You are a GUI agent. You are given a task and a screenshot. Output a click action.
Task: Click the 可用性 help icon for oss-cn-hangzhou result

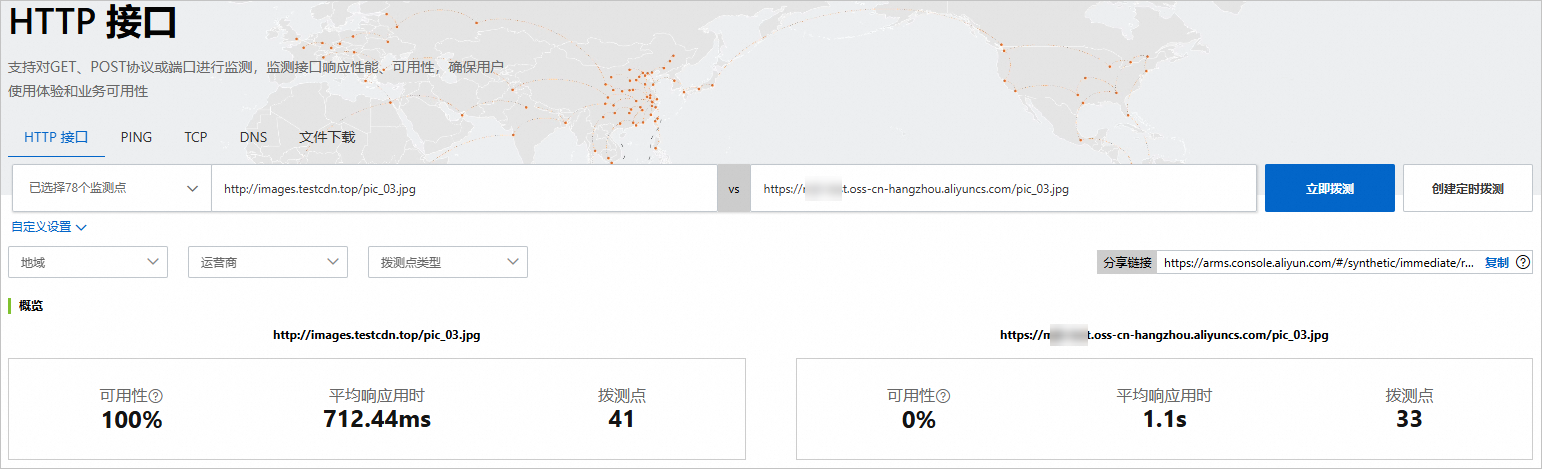[943, 396]
